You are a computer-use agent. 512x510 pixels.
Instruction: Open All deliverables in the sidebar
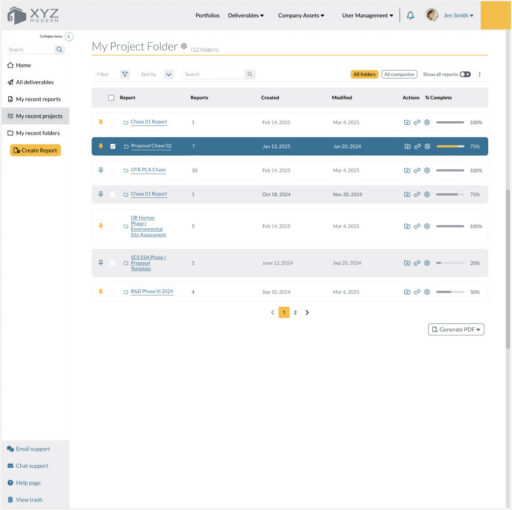point(31,82)
